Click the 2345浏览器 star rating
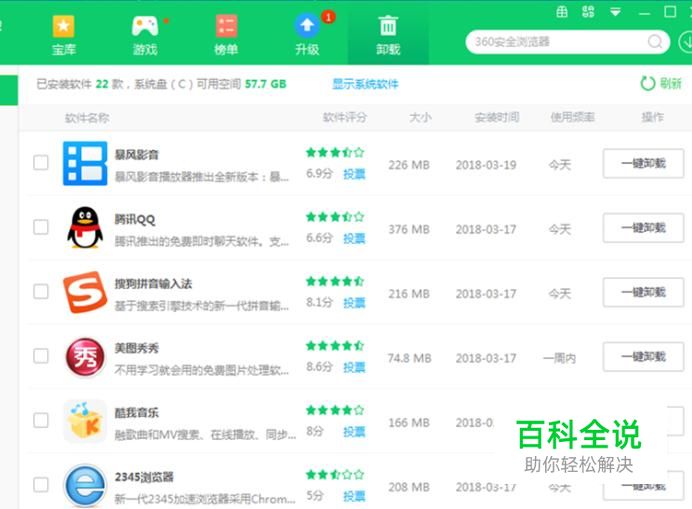 [x=335, y=475]
